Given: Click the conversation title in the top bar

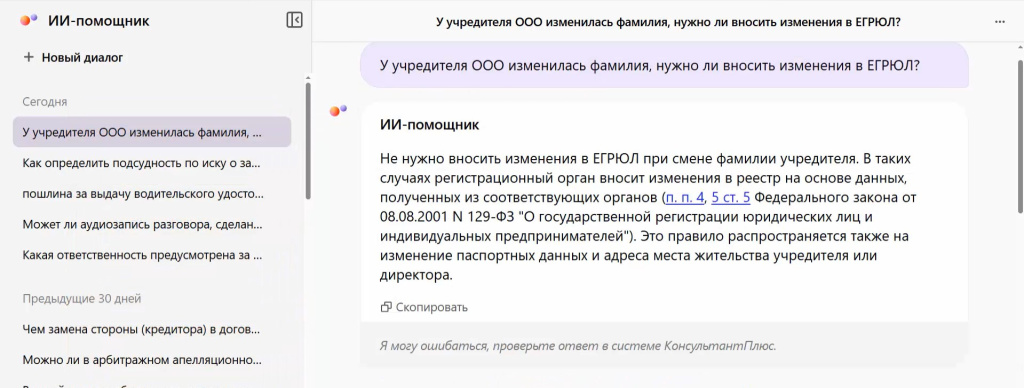Looking at the screenshot, I should pos(669,22).
